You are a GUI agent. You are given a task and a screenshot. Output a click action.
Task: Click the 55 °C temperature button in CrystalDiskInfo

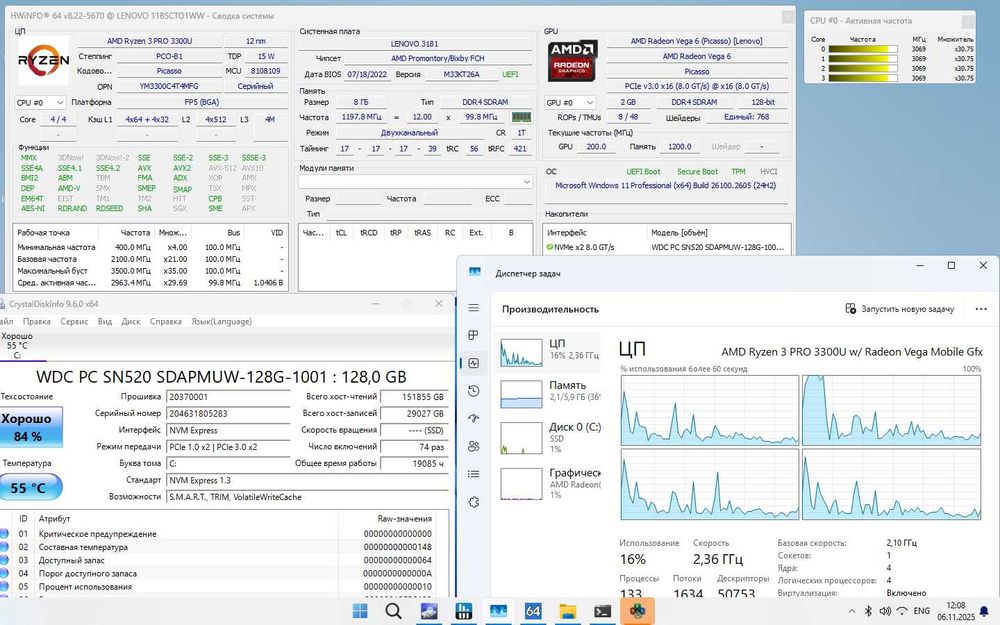[30, 487]
